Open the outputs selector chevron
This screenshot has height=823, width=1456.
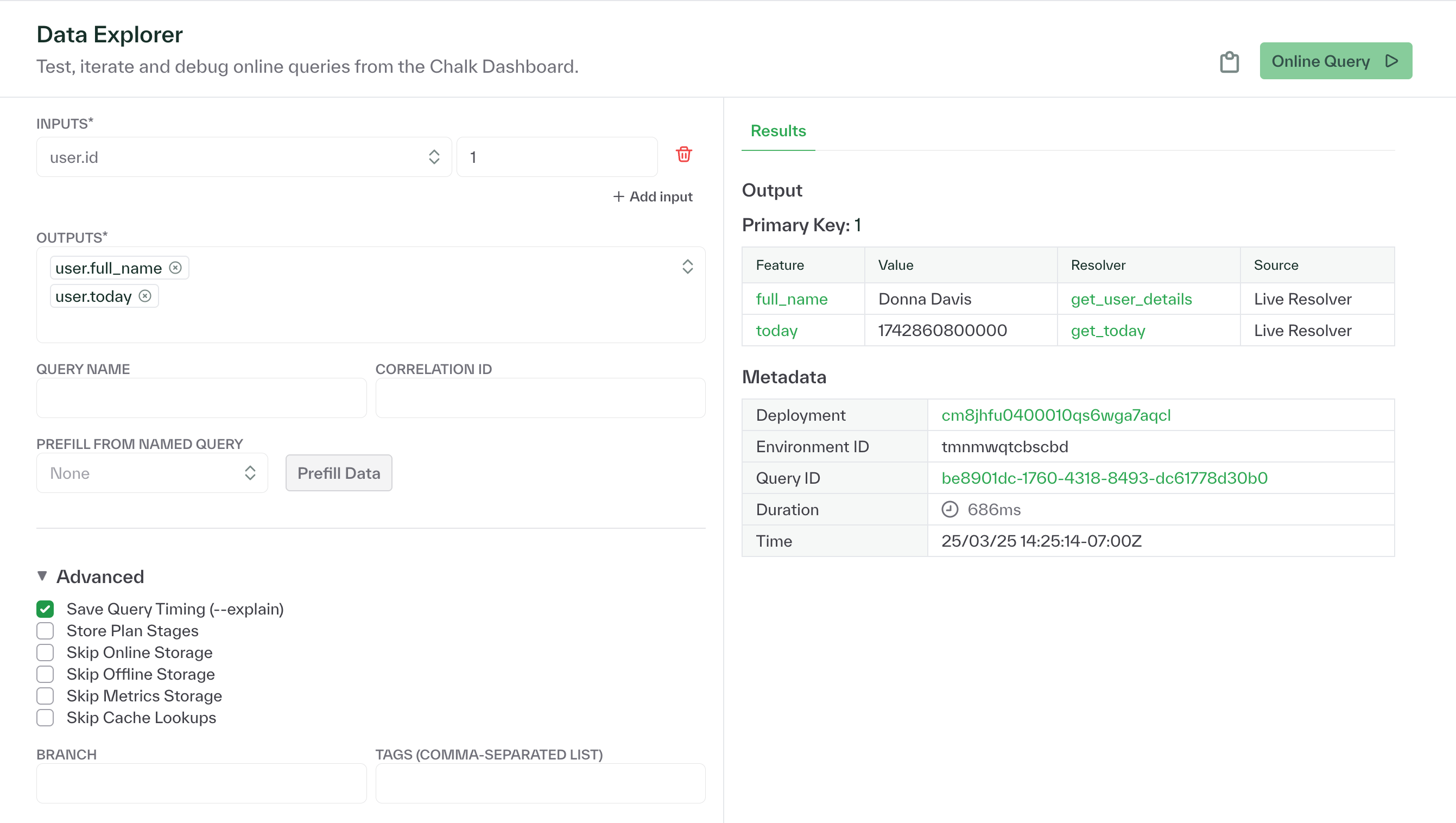coord(687,266)
